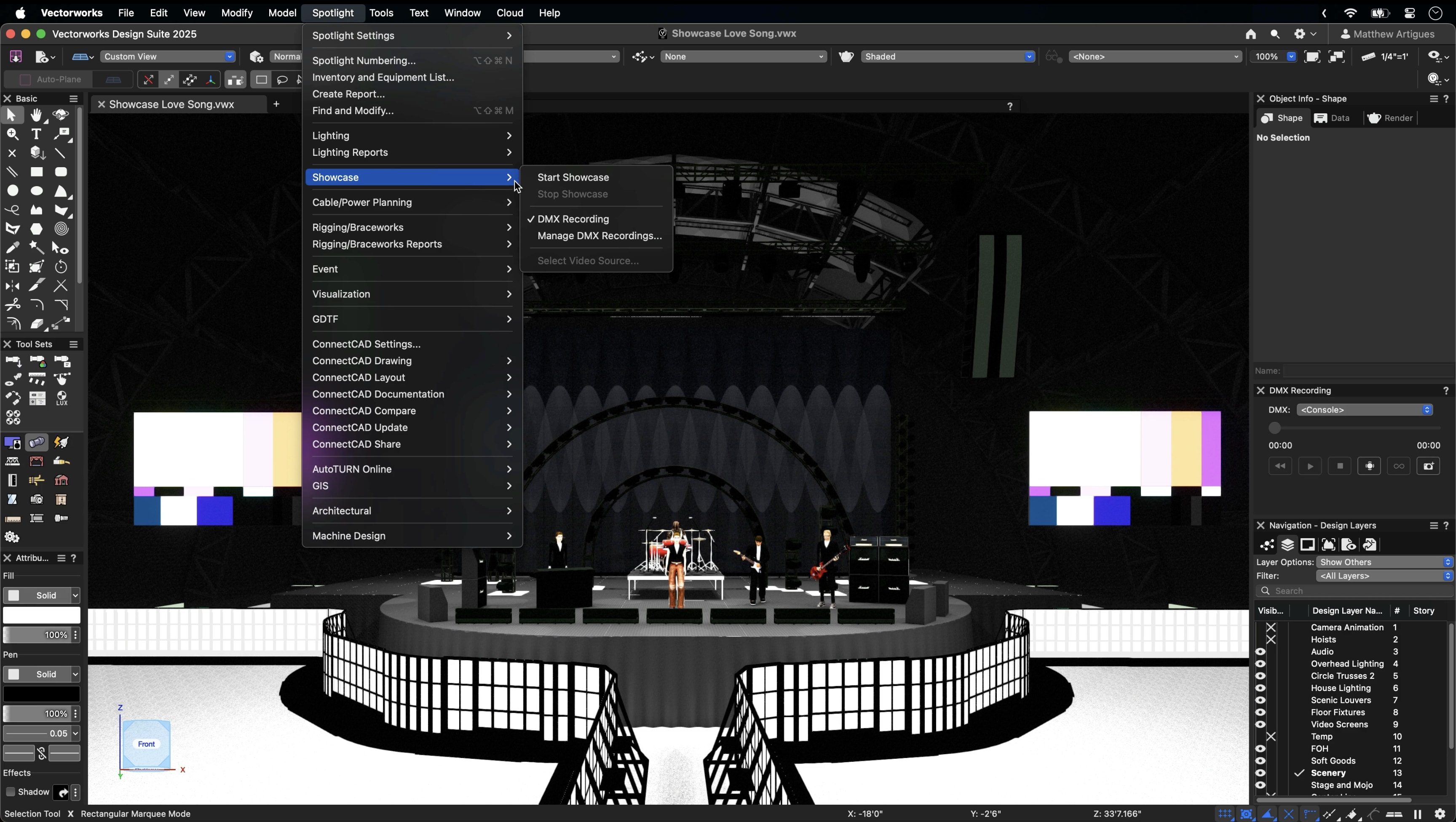Switch to the Data tab in Object Info
Image resolution: width=1456 pixels, height=822 pixels.
(x=1333, y=118)
